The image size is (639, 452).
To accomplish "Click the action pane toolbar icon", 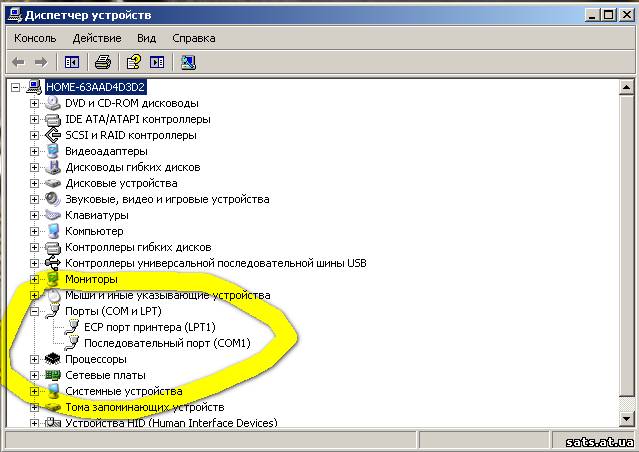I will pos(157,62).
